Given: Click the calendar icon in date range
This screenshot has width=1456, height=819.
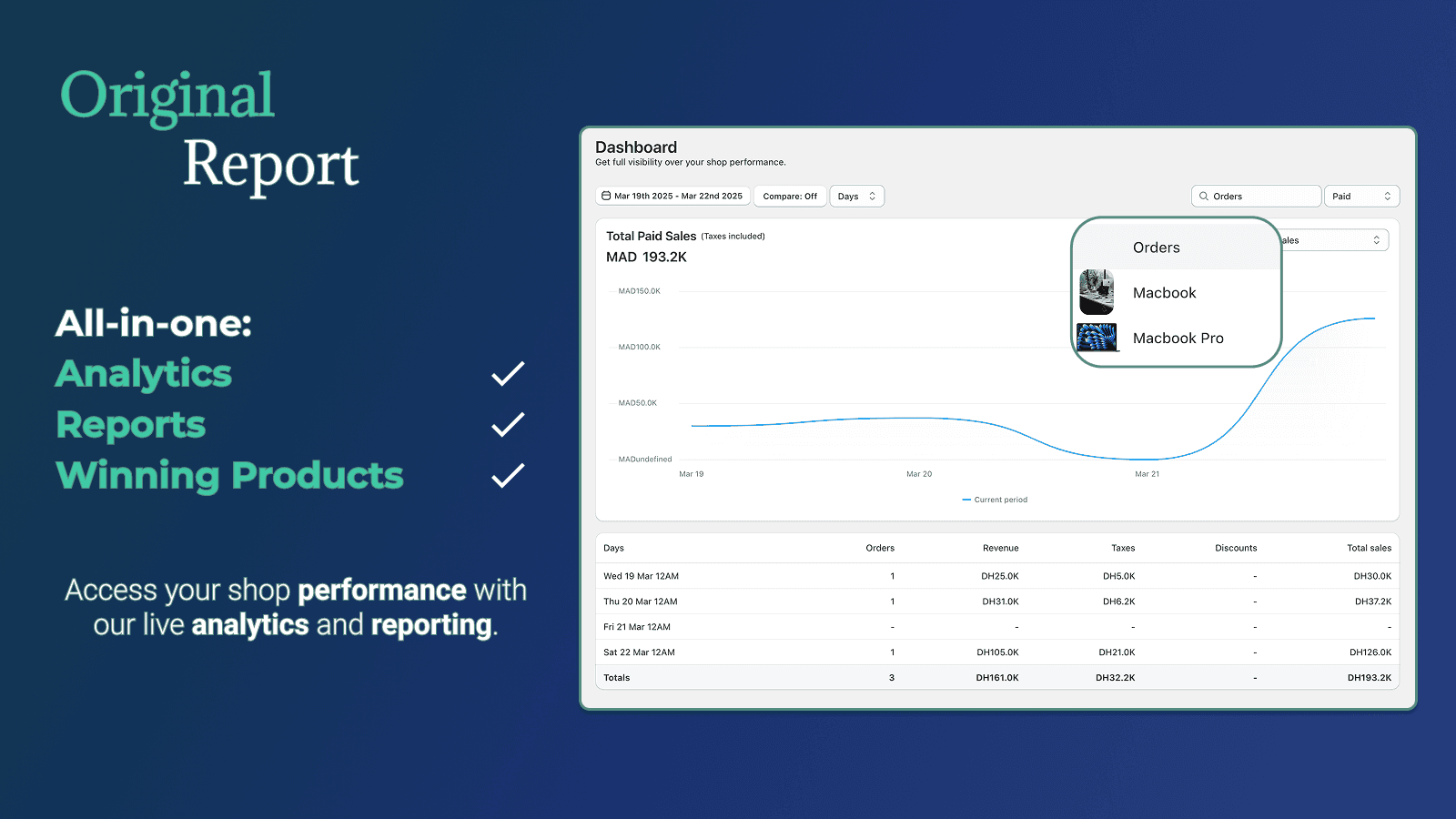Looking at the screenshot, I should [x=606, y=197].
